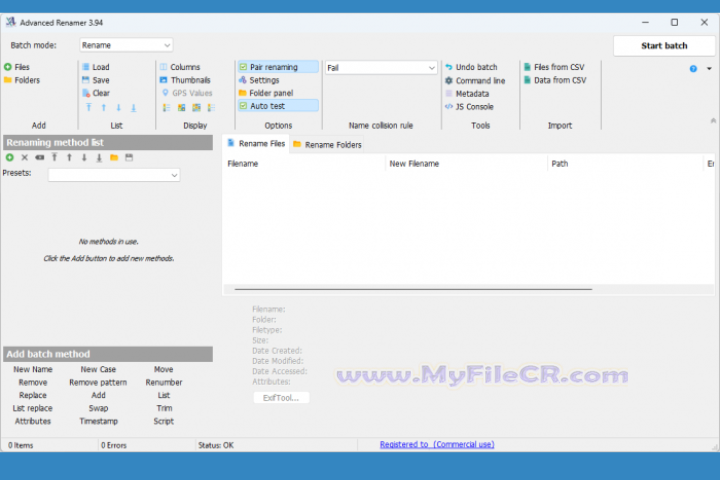Viewport: 720px width, 480px height.
Task: Add a List replace method
Action: pyautogui.click(x=33, y=408)
